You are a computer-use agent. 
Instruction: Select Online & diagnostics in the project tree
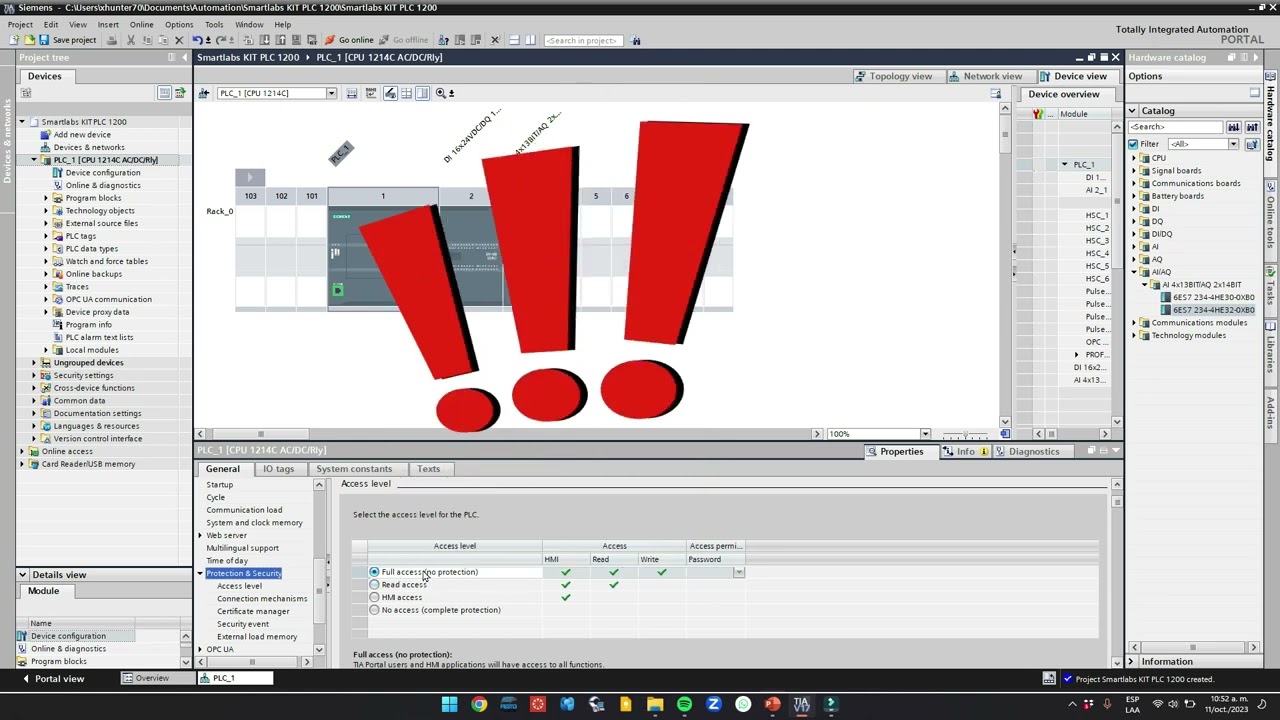click(103, 185)
